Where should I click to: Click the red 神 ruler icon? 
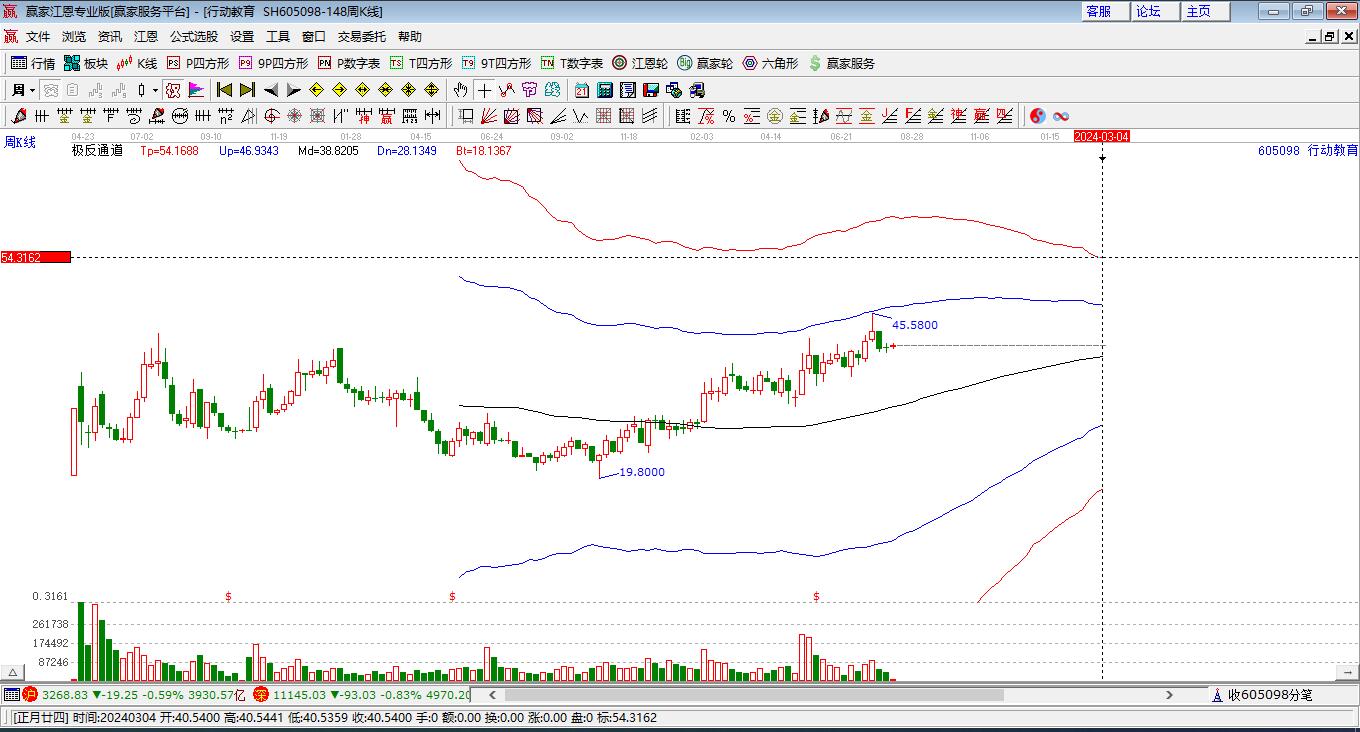tap(364, 116)
